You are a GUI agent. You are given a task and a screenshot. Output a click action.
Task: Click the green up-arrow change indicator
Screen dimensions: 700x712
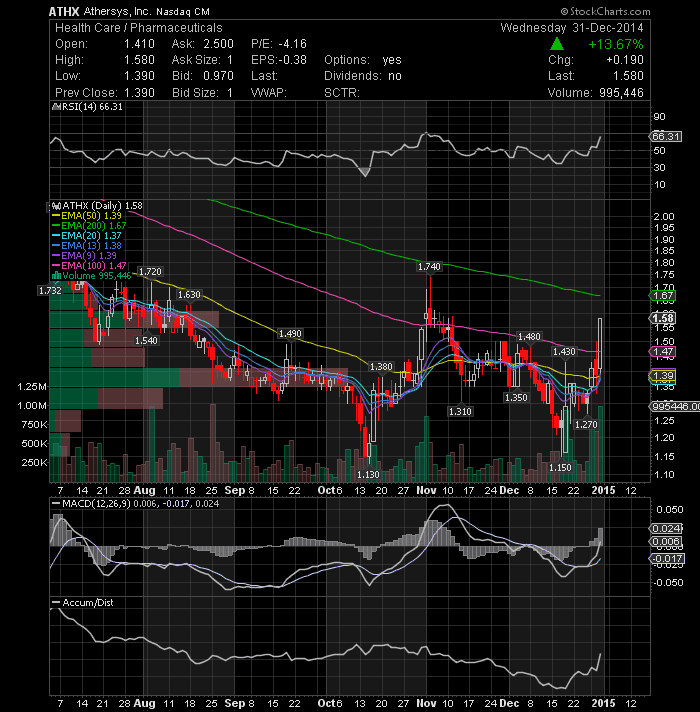click(x=557, y=44)
